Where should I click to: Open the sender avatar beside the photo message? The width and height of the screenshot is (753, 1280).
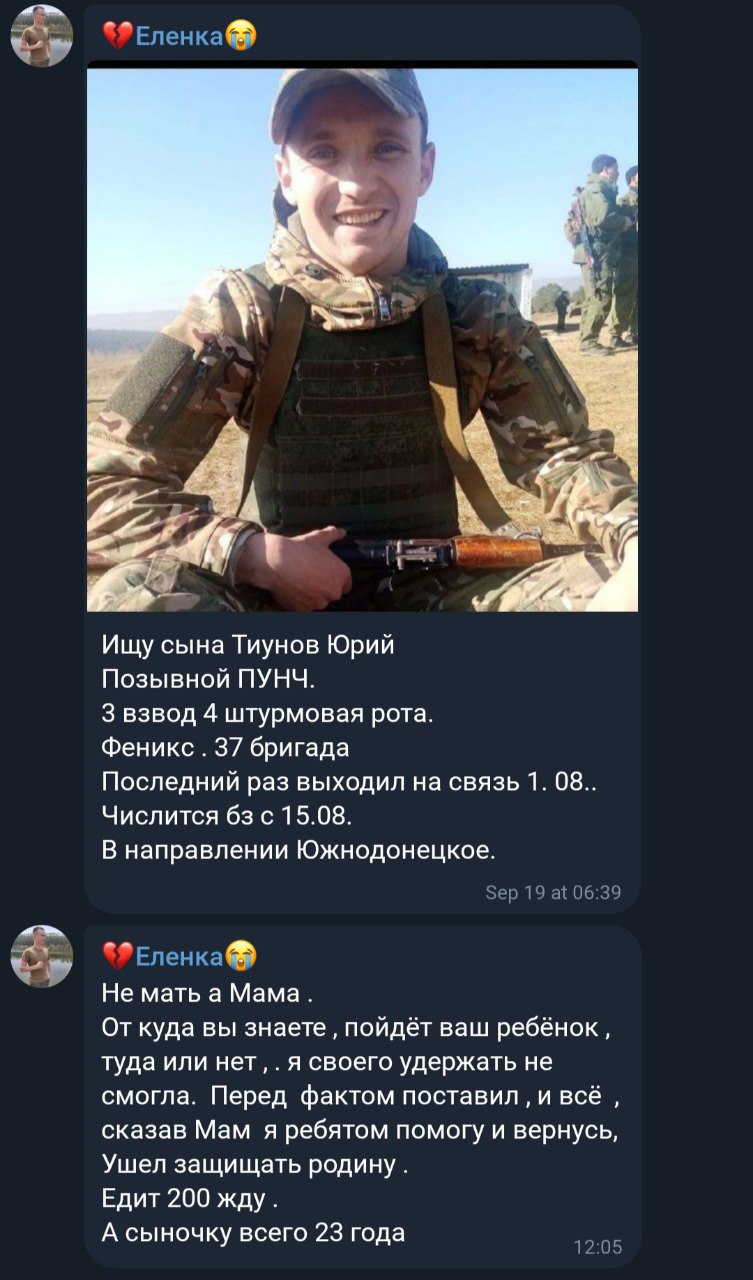click(42, 36)
